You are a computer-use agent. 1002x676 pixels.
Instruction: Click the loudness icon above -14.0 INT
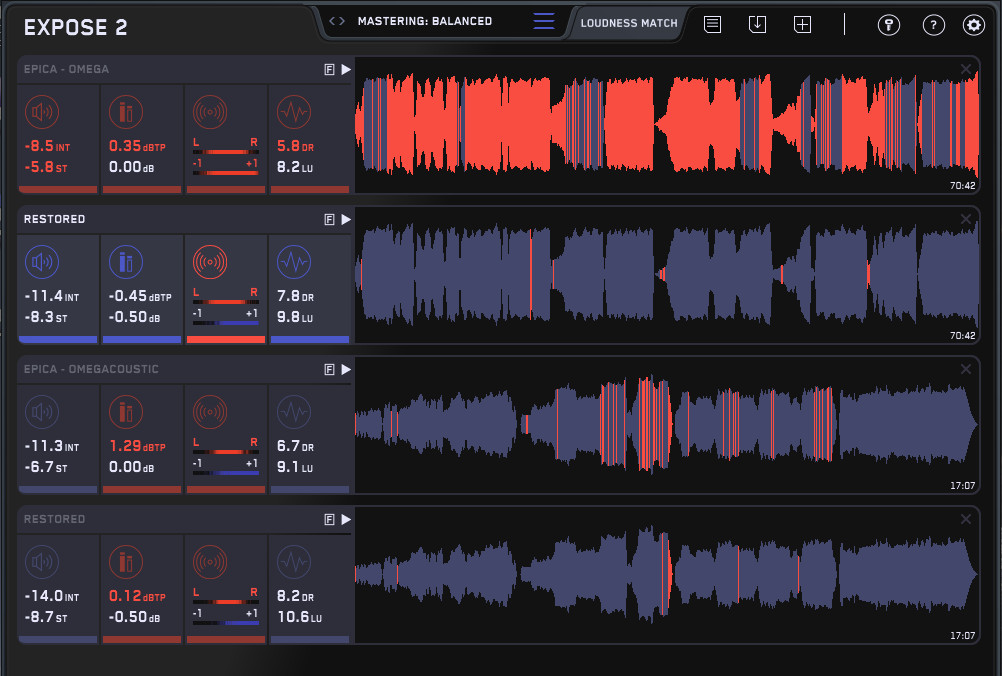coord(42,562)
